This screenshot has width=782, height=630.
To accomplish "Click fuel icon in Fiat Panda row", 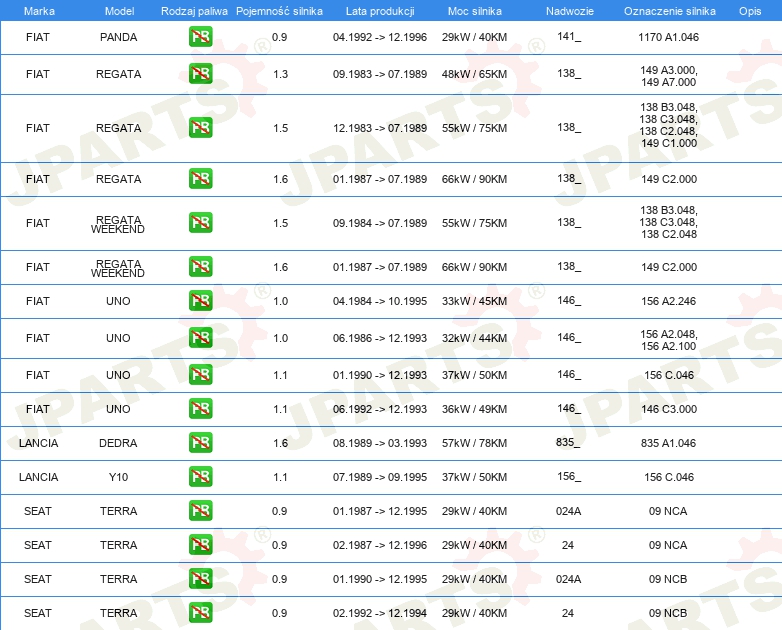I will (x=200, y=37).
